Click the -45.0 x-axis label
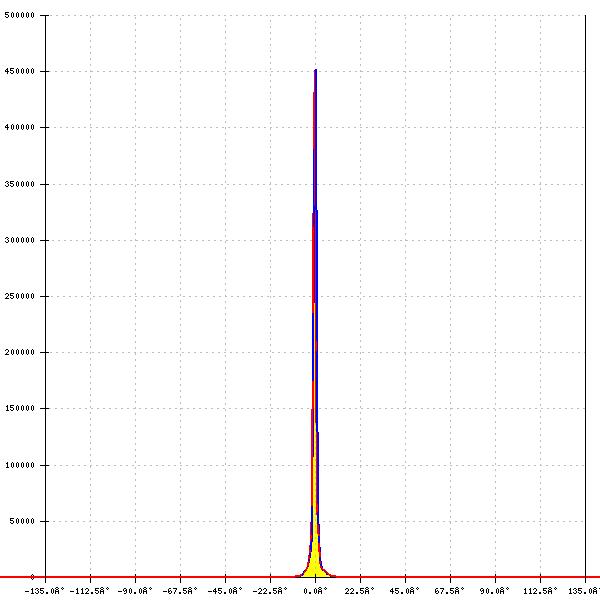Image resolution: width=600 pixels, height=600 pixels. [x=225, y=591]
